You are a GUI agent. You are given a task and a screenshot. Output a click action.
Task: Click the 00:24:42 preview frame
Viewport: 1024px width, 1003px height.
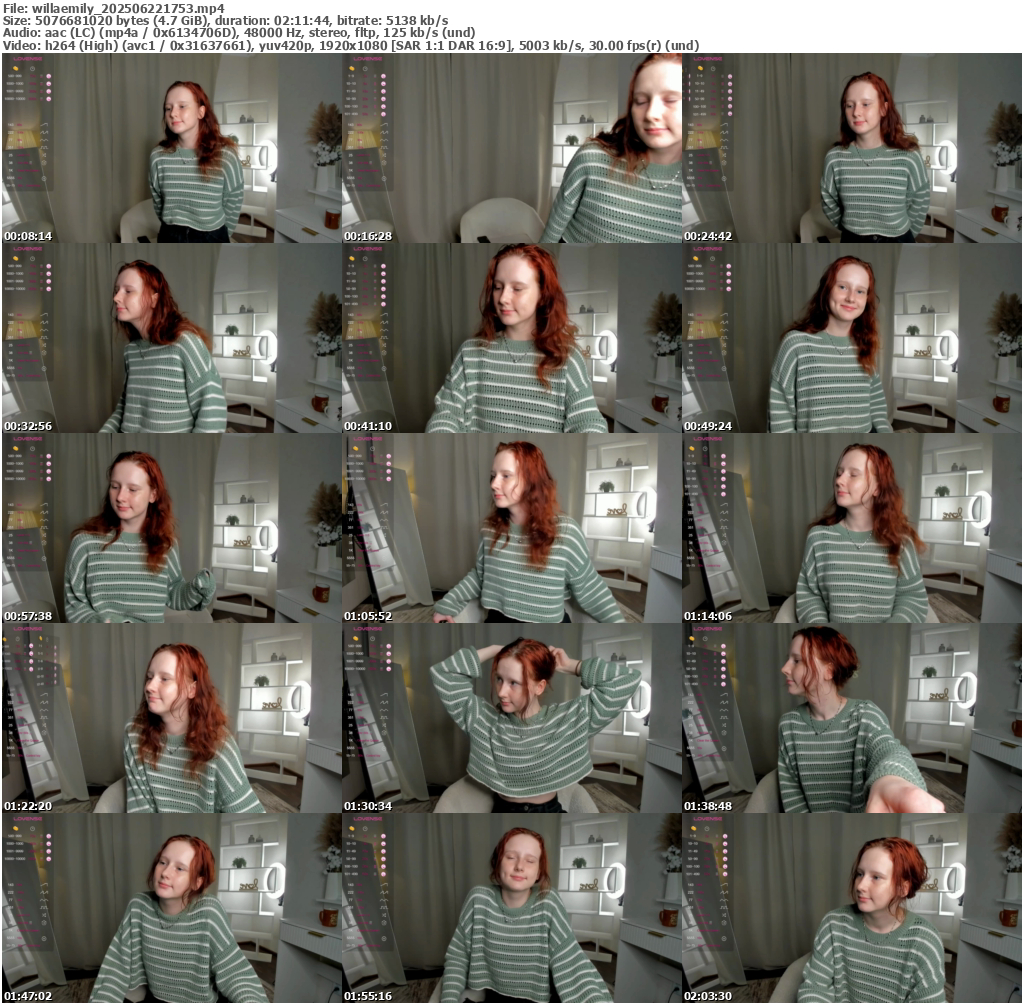pos(852,148)
